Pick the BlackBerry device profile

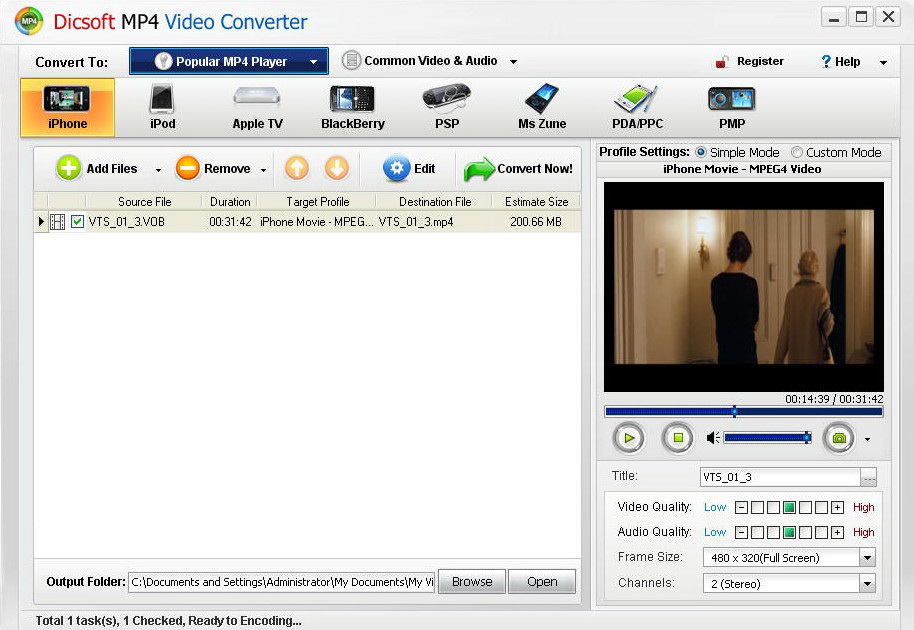[353, 108]
